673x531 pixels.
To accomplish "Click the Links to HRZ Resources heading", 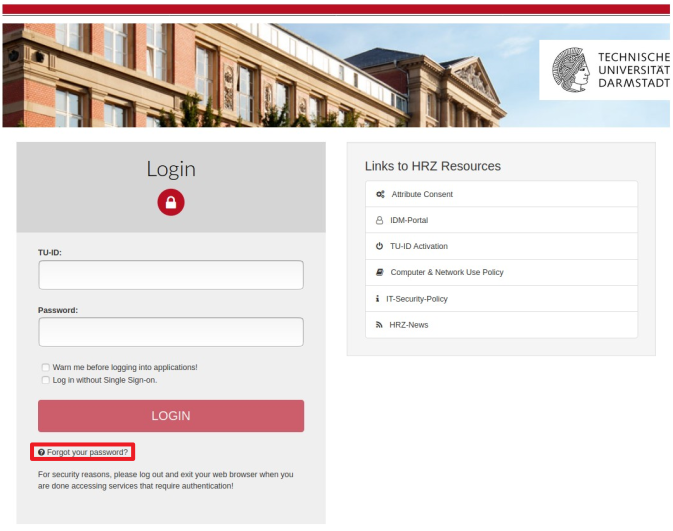I will (x=433, y=166).
